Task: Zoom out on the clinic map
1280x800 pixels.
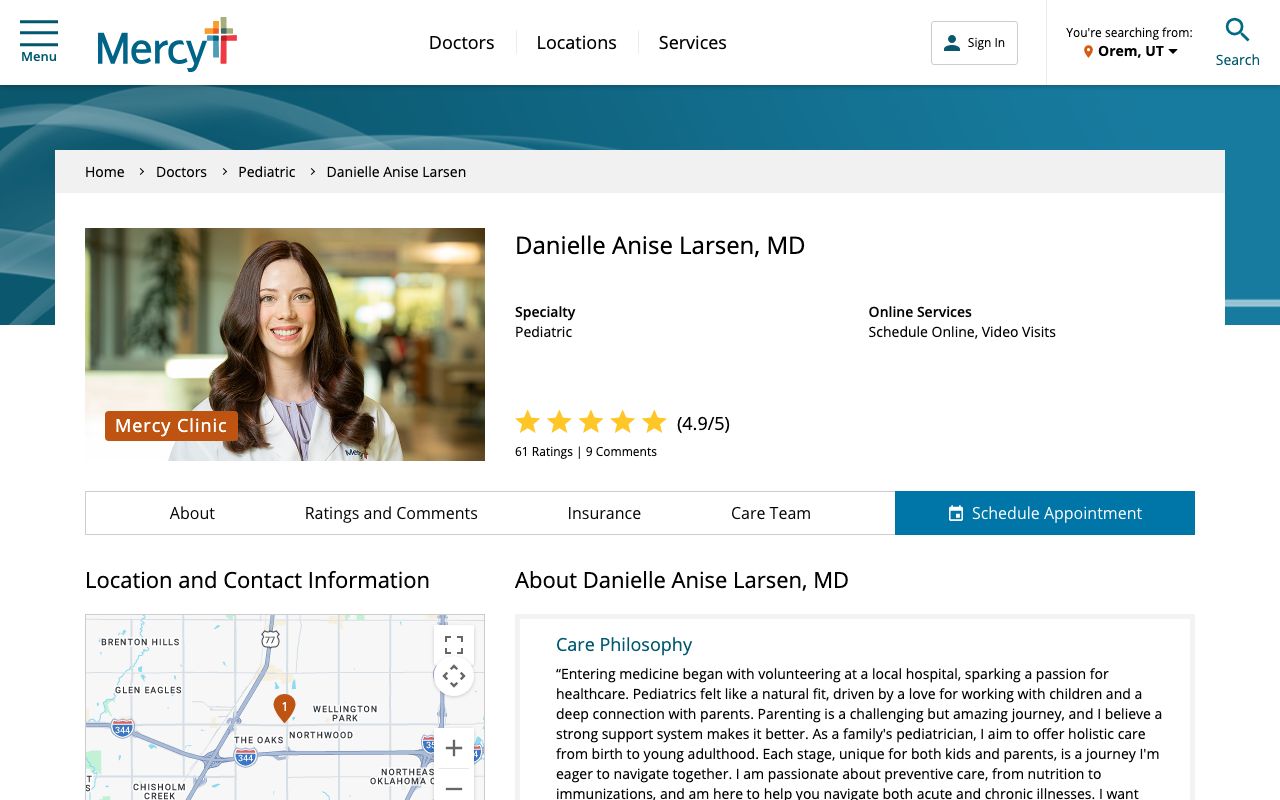Action: point(454,788)
